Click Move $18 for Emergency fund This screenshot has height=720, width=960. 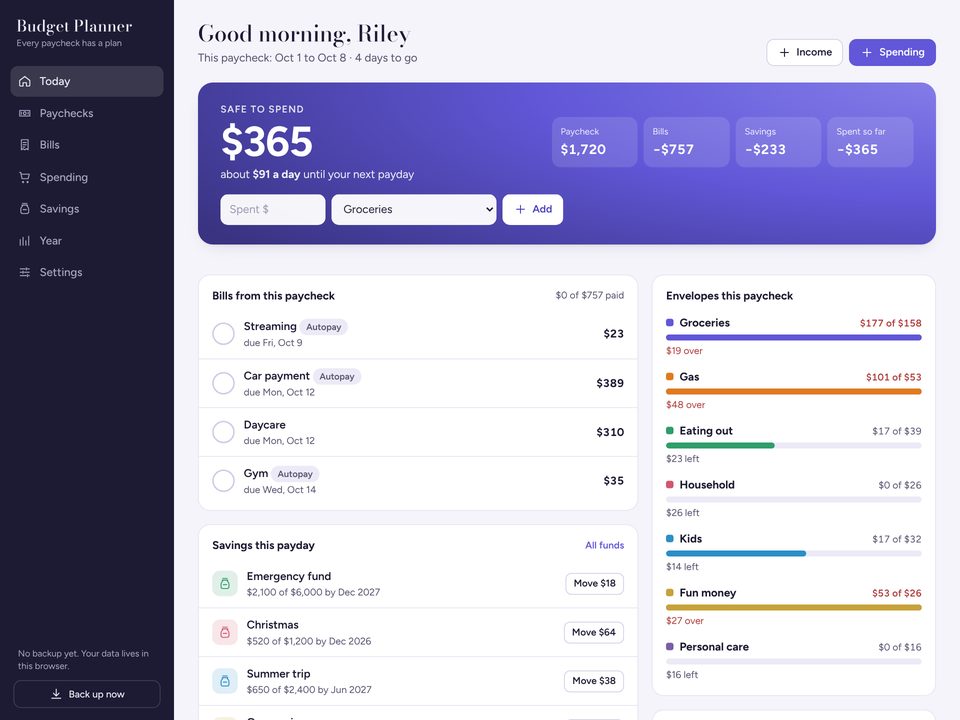pyautogui.click(x=594, y=583)
